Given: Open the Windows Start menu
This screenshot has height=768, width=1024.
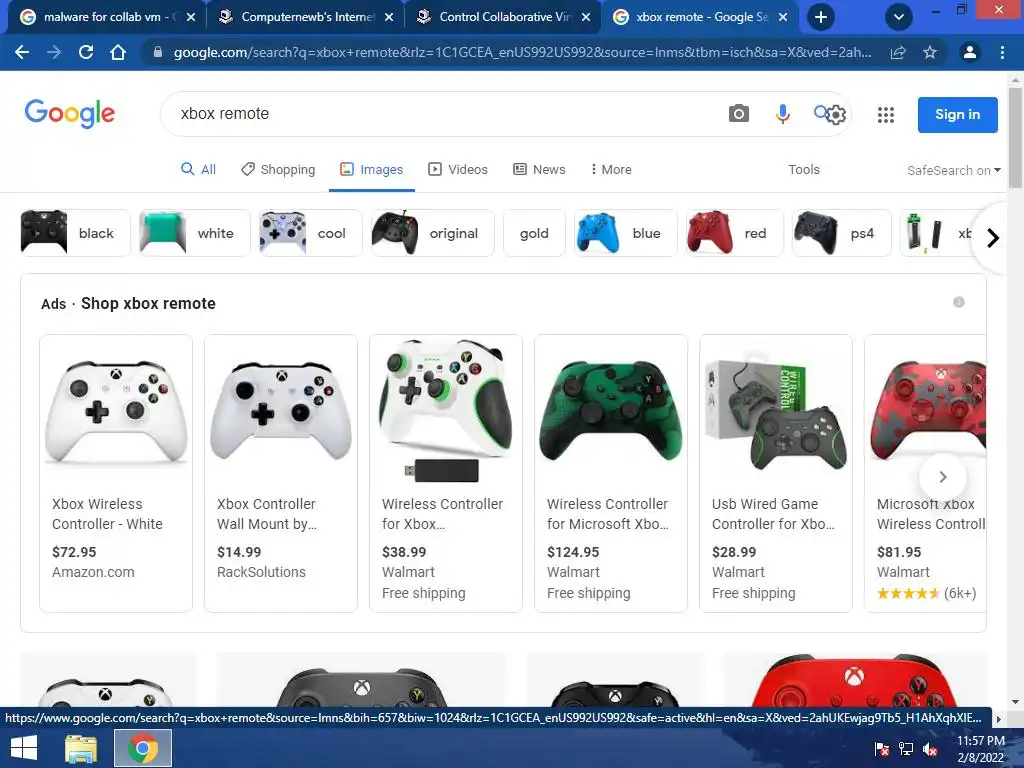Looking at the screenshot, I should (x=24, y=748).
